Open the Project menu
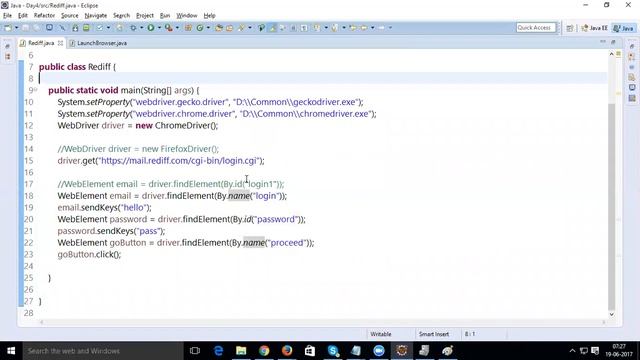The height and width of the screenshot is (360, 640). tap(144, 16)
